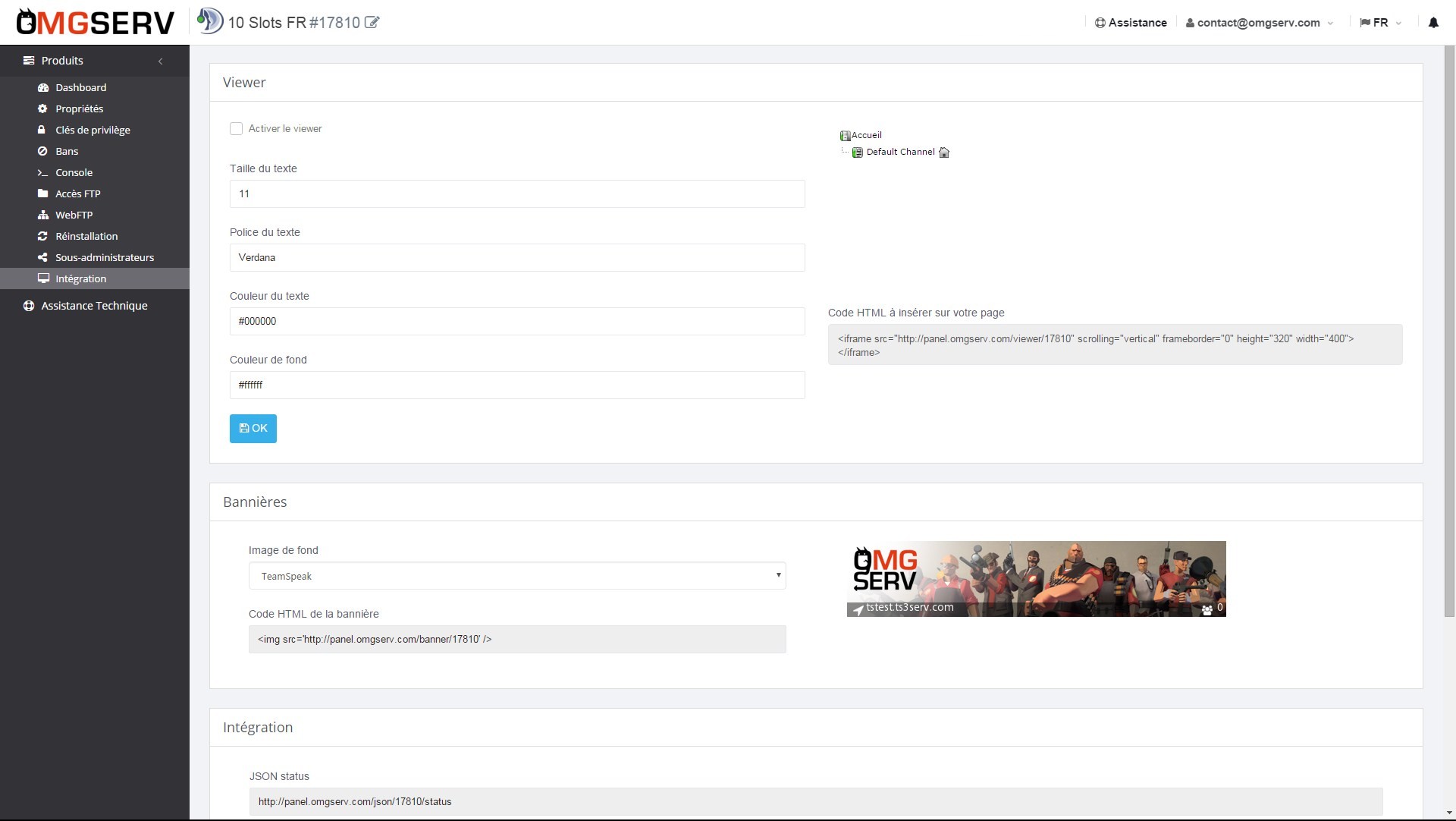Viewport: 1456px width, 821px height.
Task: Open Assistance Technique in the sidebar
Action: [x=95, y=306]
